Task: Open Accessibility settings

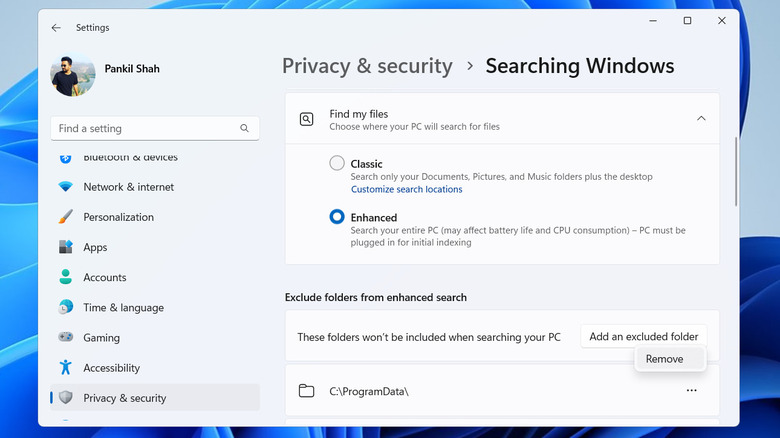Action: pos(111,368)
